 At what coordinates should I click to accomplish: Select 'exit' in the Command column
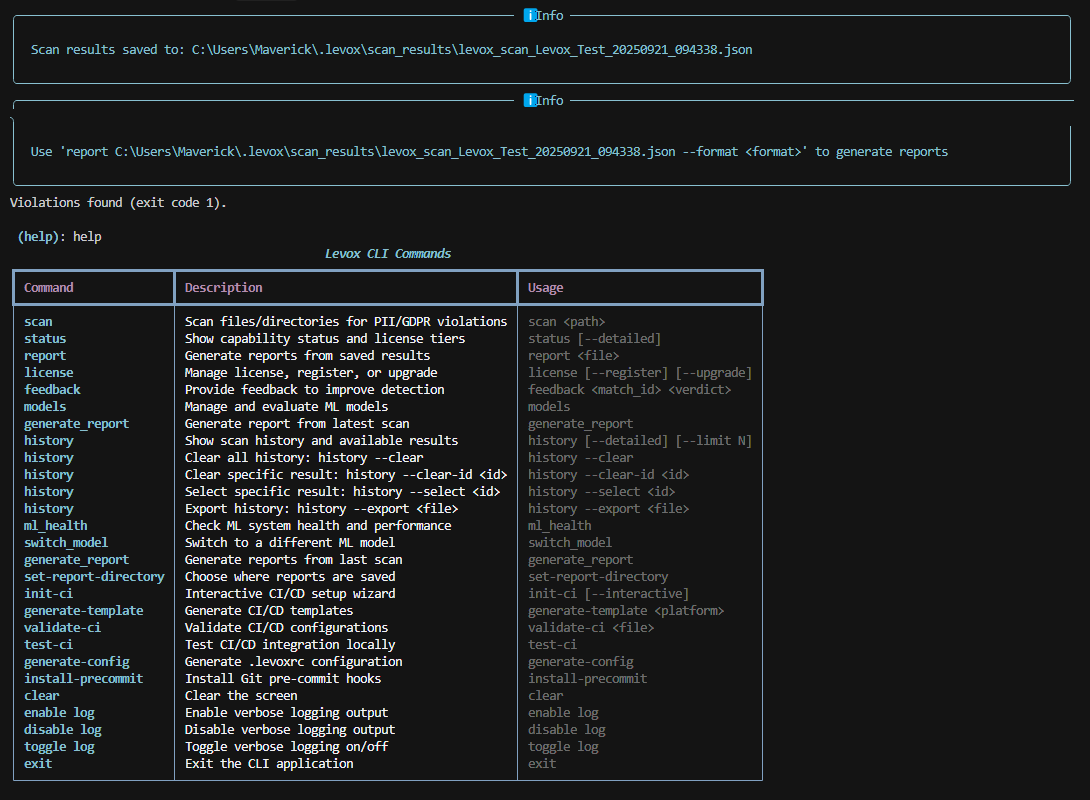coord(38,763)
